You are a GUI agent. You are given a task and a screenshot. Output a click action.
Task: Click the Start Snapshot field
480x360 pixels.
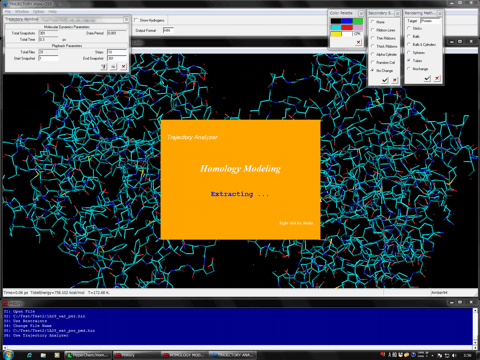[x=48, y=58]
